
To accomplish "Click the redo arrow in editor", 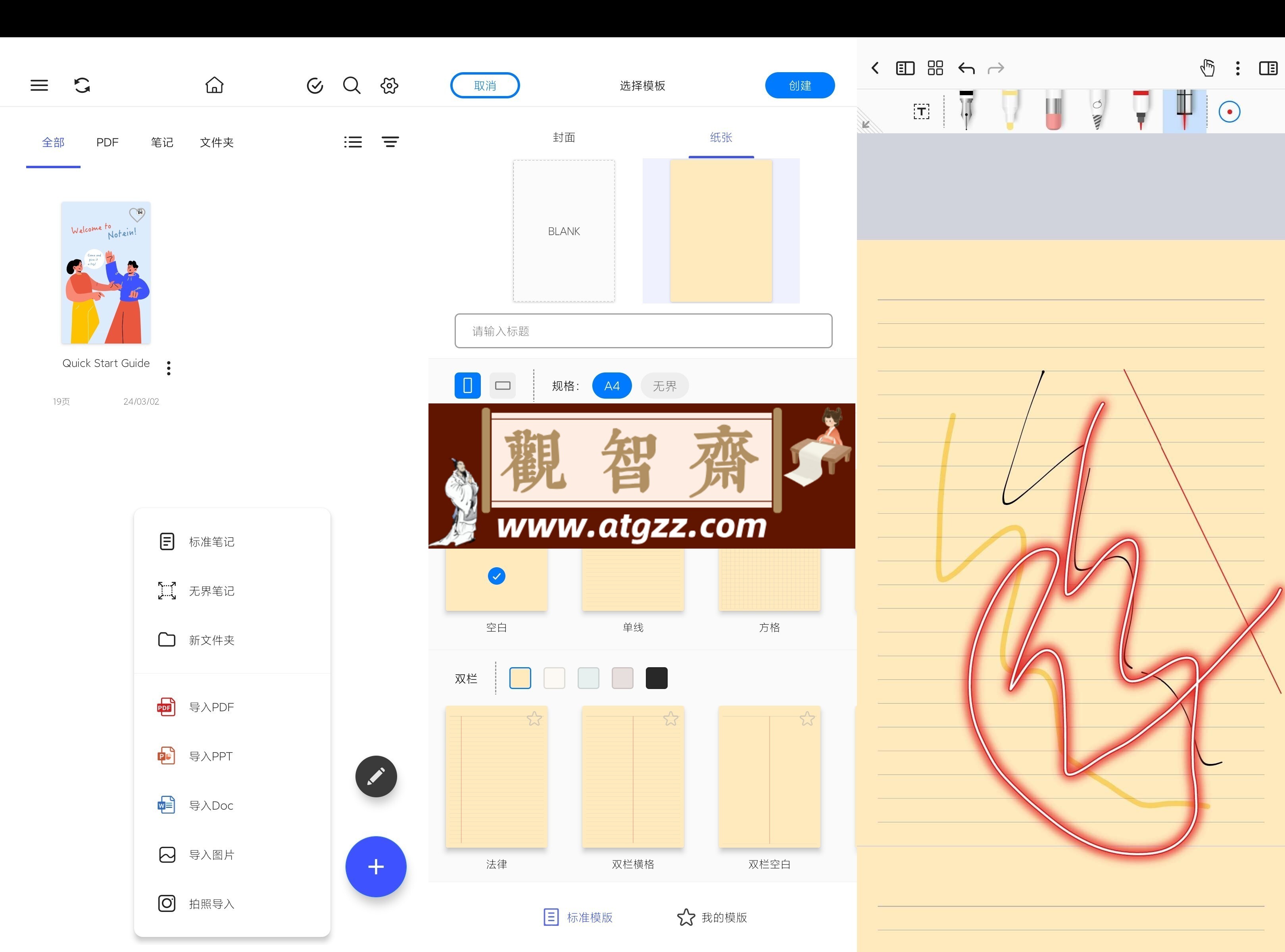I will 996,69.
